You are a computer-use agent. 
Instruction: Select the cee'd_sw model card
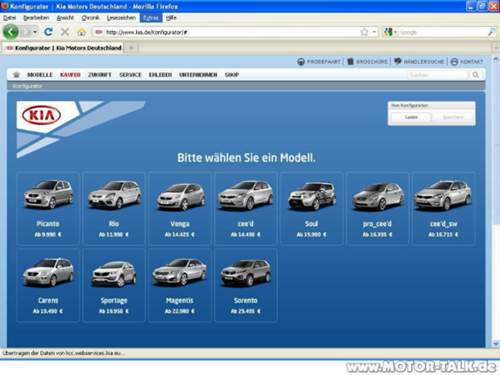(x=444, y=208)
